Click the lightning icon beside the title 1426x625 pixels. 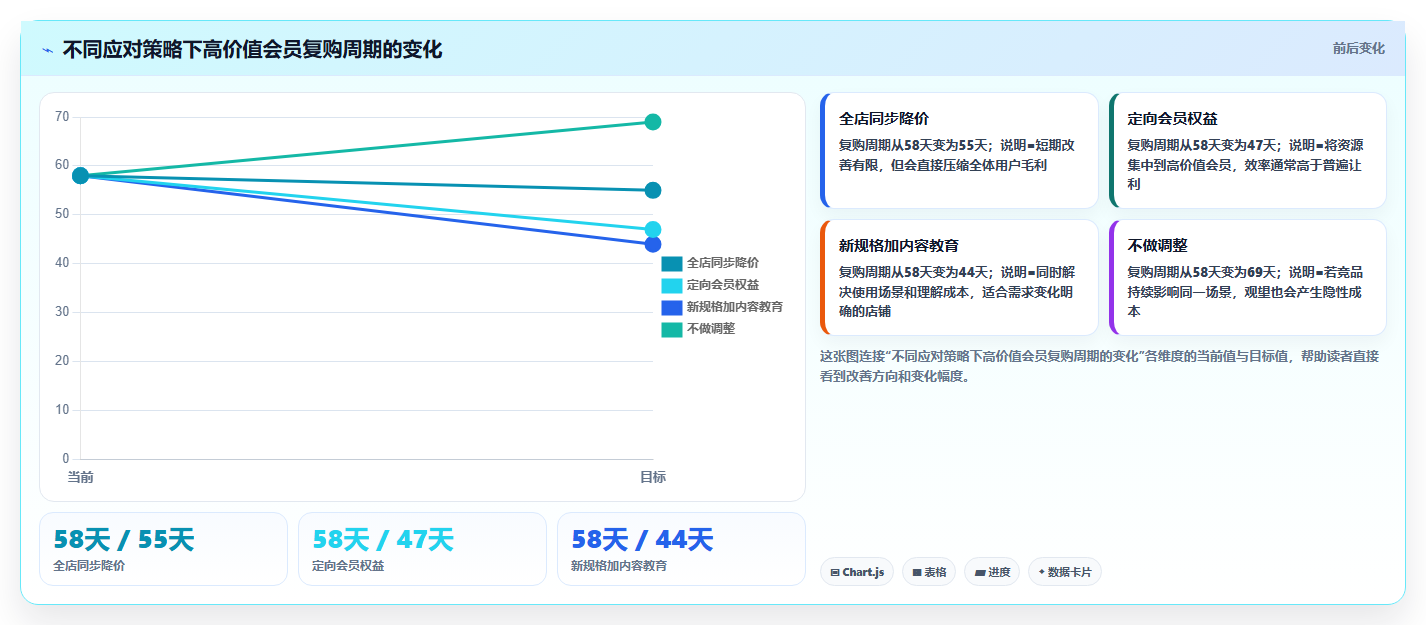coord(47,50)
